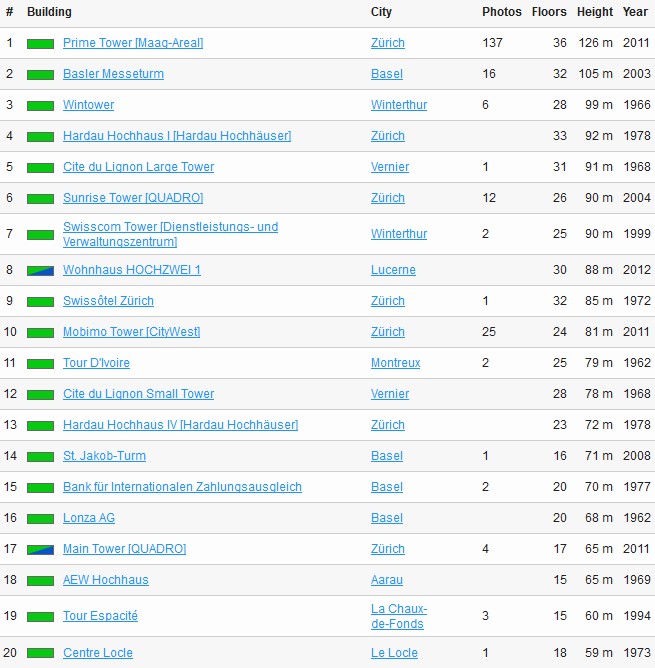Open the Basler Messeturm building link
Image resolution: width=655 pixels, height=668 pixels.
(x=113, y=74)
